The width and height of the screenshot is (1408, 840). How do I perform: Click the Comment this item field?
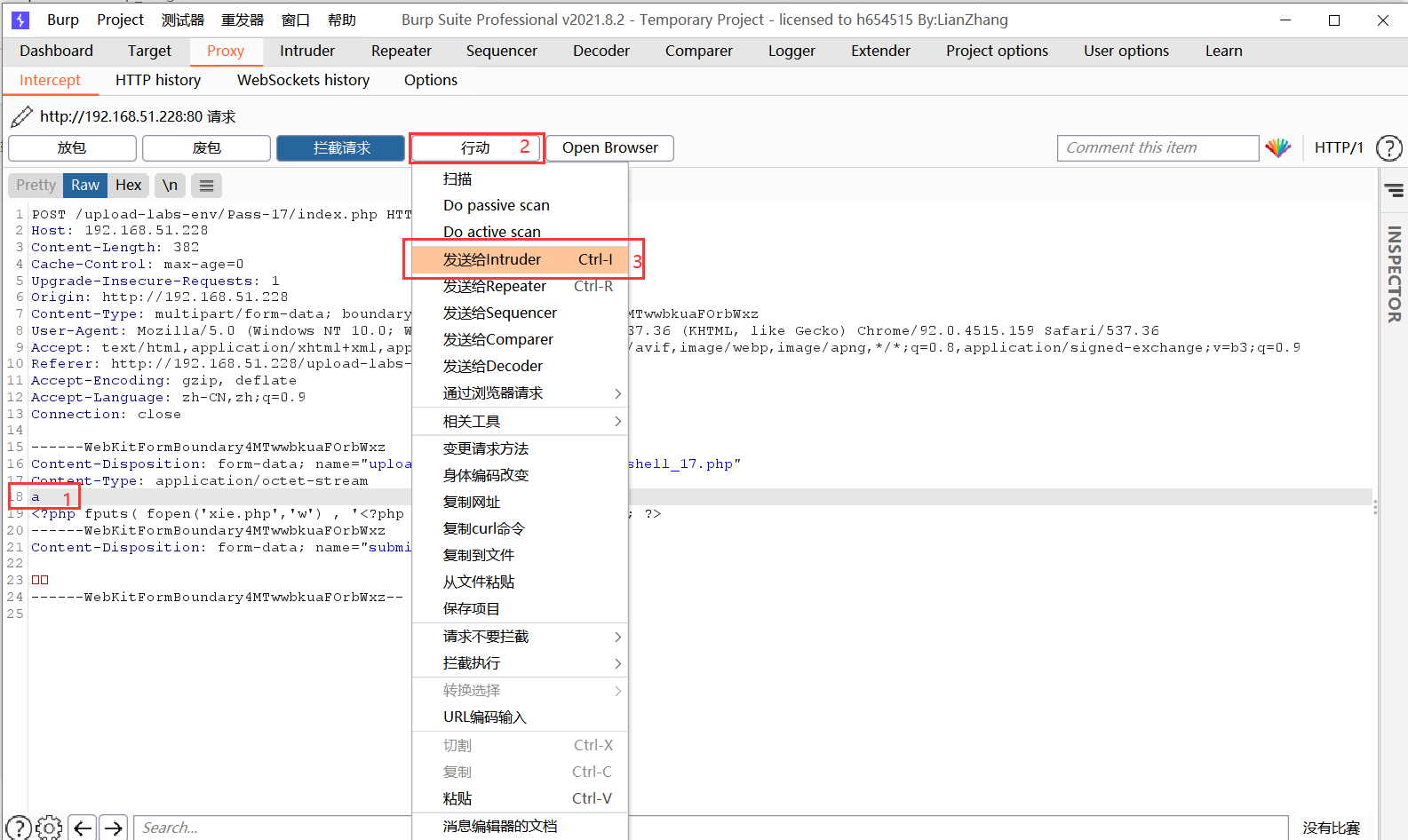1157,147
